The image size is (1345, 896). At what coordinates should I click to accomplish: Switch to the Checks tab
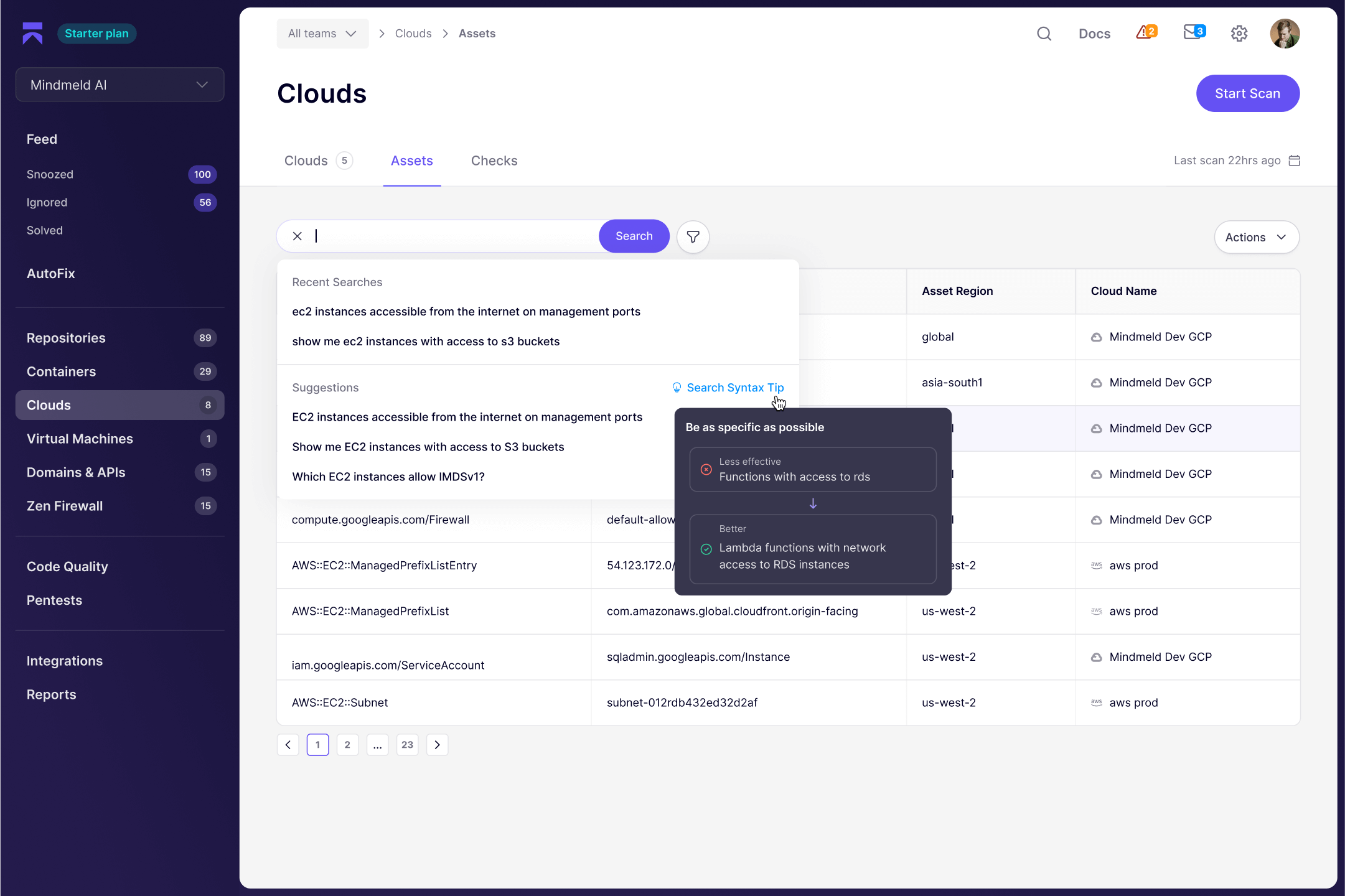[494, 161]
